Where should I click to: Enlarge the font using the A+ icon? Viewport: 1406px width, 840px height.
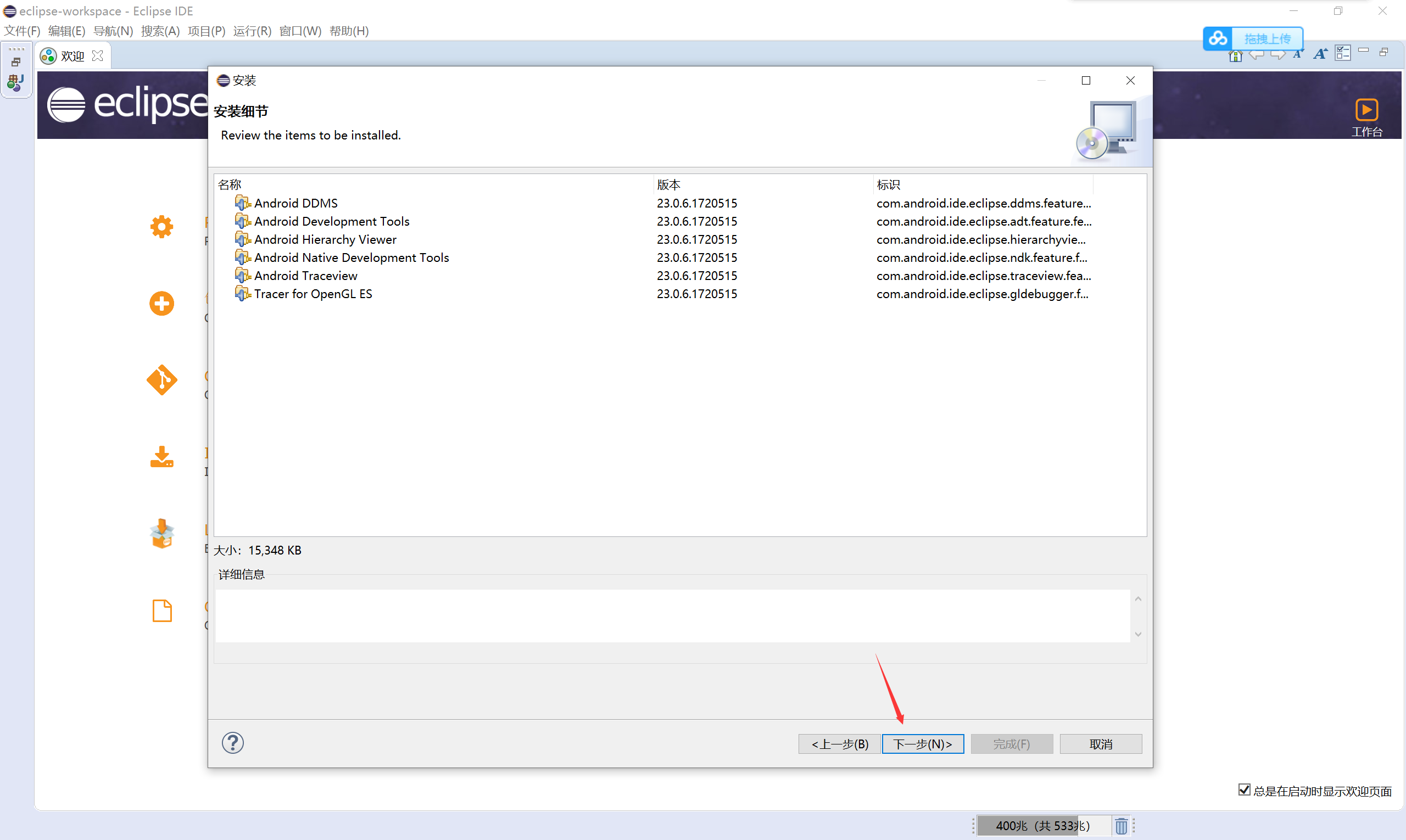pos(1320,54)
